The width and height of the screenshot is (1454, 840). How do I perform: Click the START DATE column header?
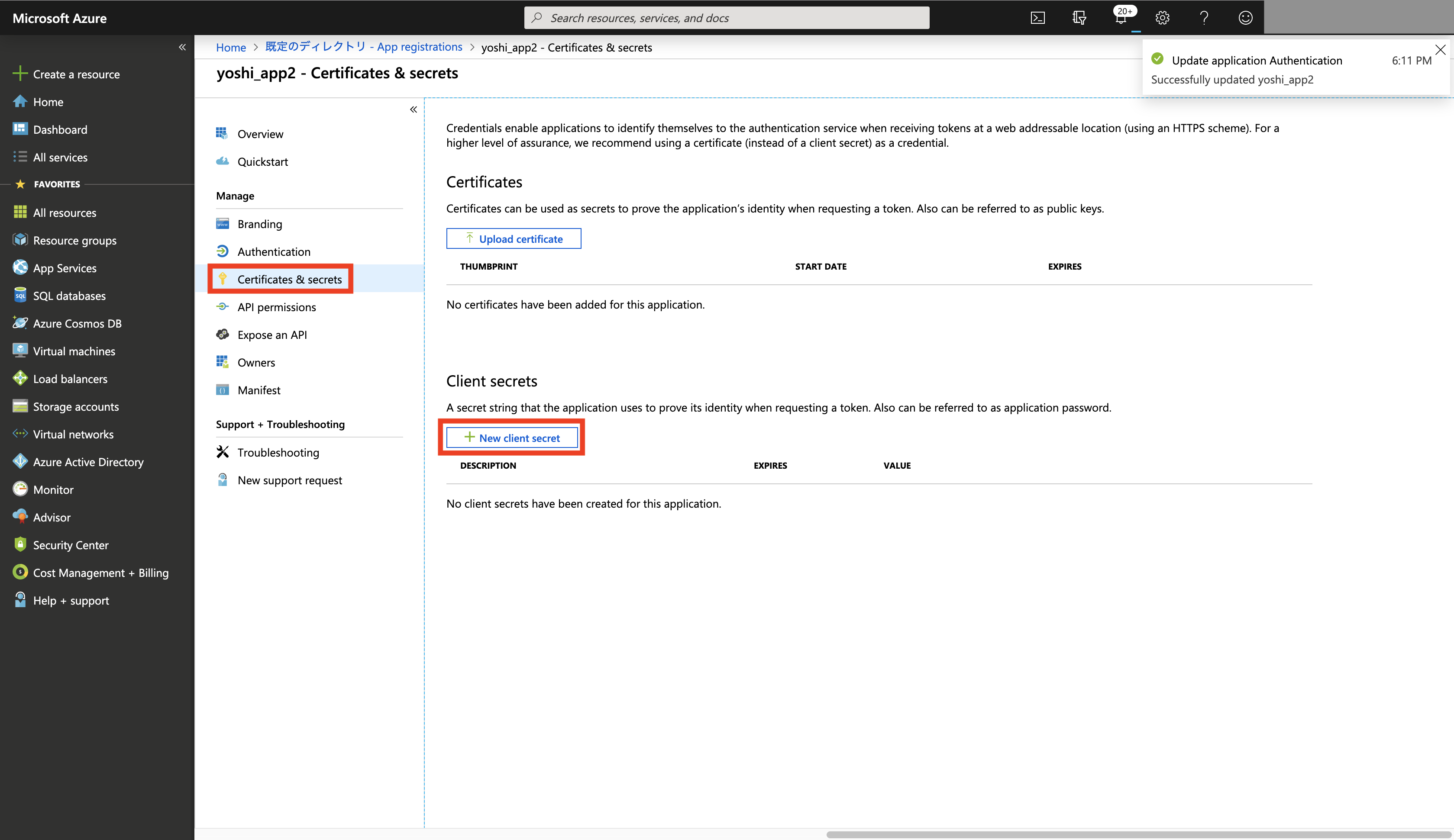tap(821, 266)
